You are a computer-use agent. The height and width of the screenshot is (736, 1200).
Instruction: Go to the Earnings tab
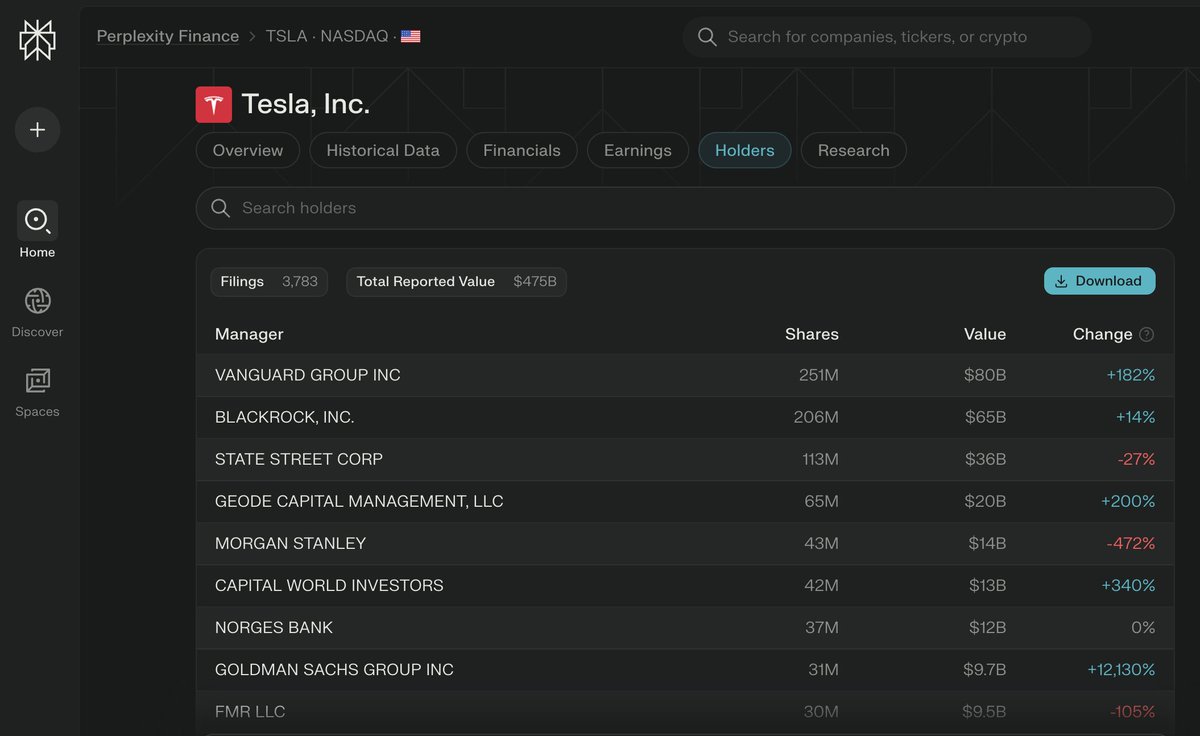637,150
